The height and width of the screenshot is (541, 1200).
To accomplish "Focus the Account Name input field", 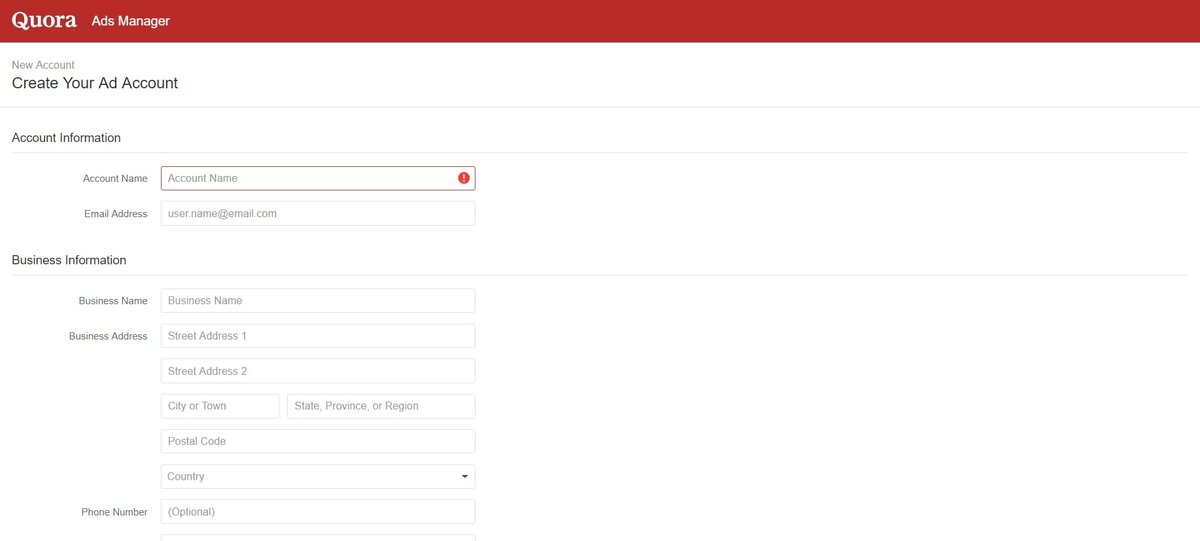I will click(318, 178).
